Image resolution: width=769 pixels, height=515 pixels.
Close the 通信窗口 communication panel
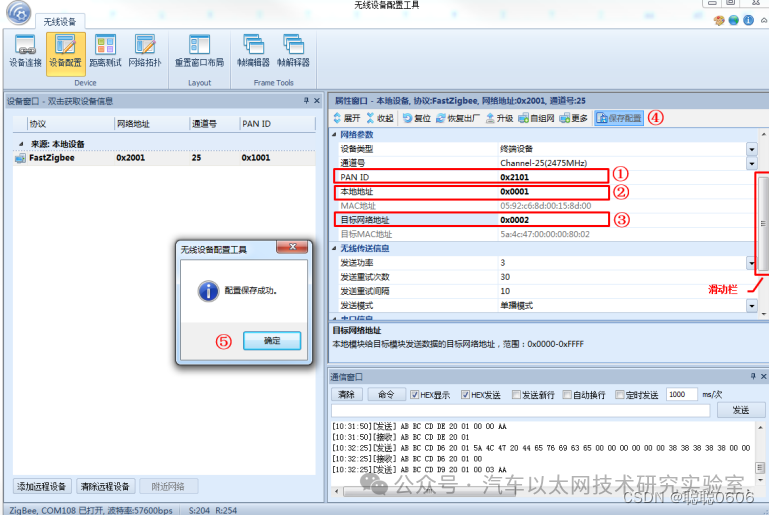point(764,376)
